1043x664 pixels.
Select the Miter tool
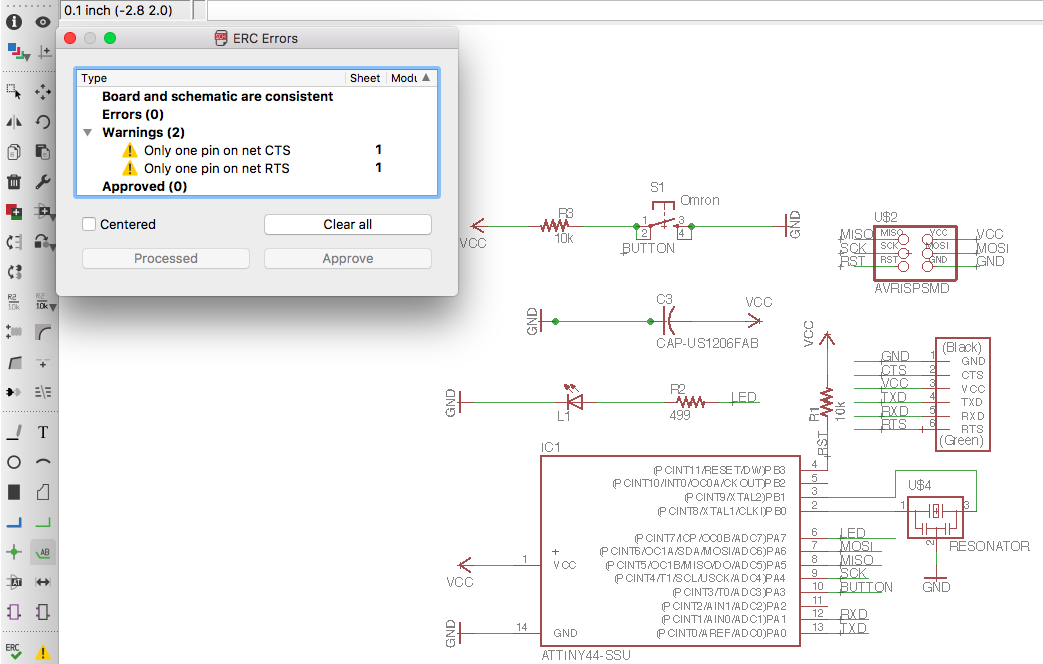pyautogui.click(x=43, y=331)
